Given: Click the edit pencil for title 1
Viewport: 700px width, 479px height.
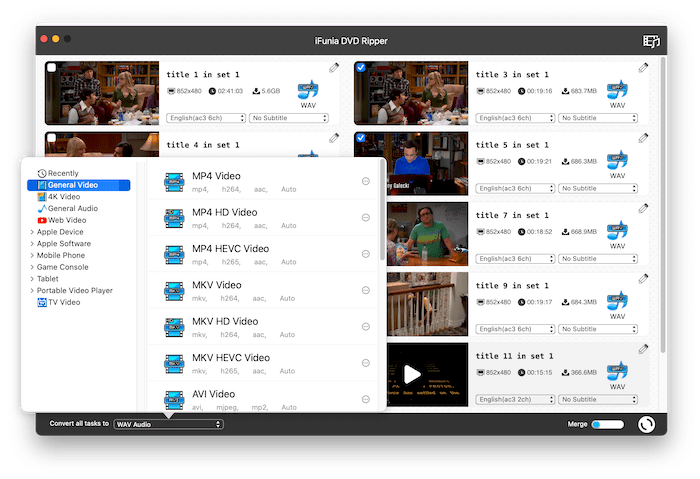Looking at the screenshot, I should (x=334, y=68).
